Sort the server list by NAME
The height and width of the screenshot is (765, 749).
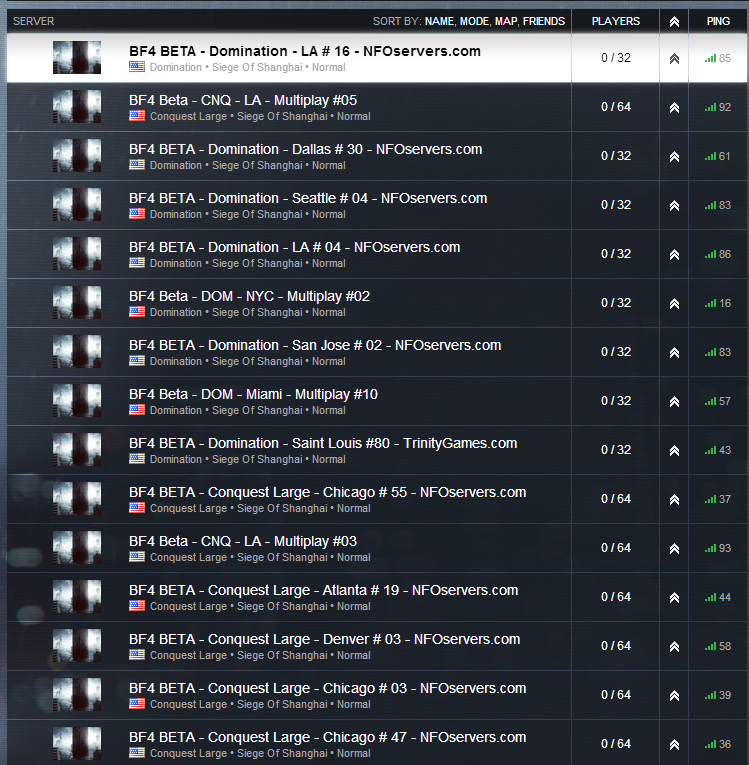(x=440, y=21)
